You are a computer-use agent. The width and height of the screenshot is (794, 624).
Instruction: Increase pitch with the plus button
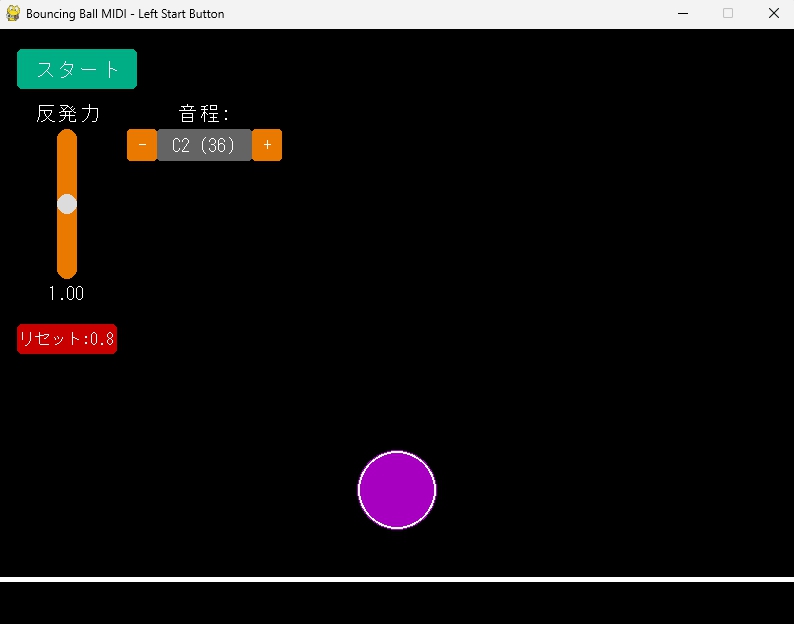pos(267,145)
